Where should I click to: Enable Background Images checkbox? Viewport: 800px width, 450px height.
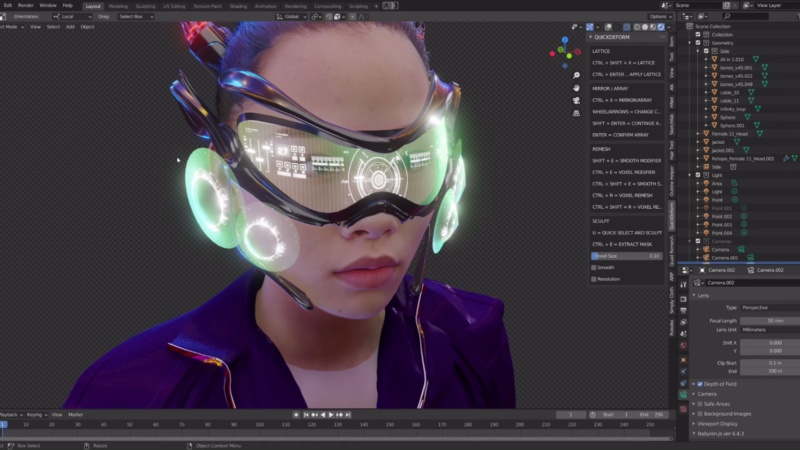point(700,414)
